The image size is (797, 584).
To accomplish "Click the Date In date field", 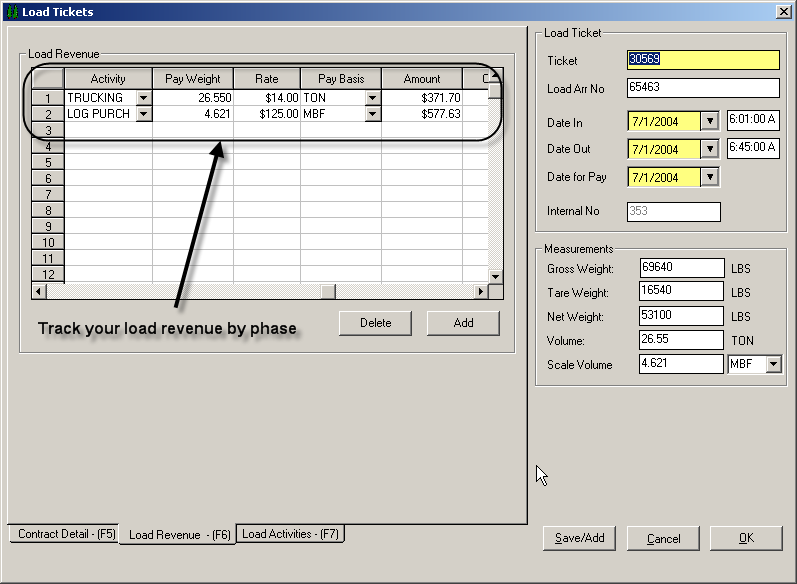I will [x=664, y=121].
